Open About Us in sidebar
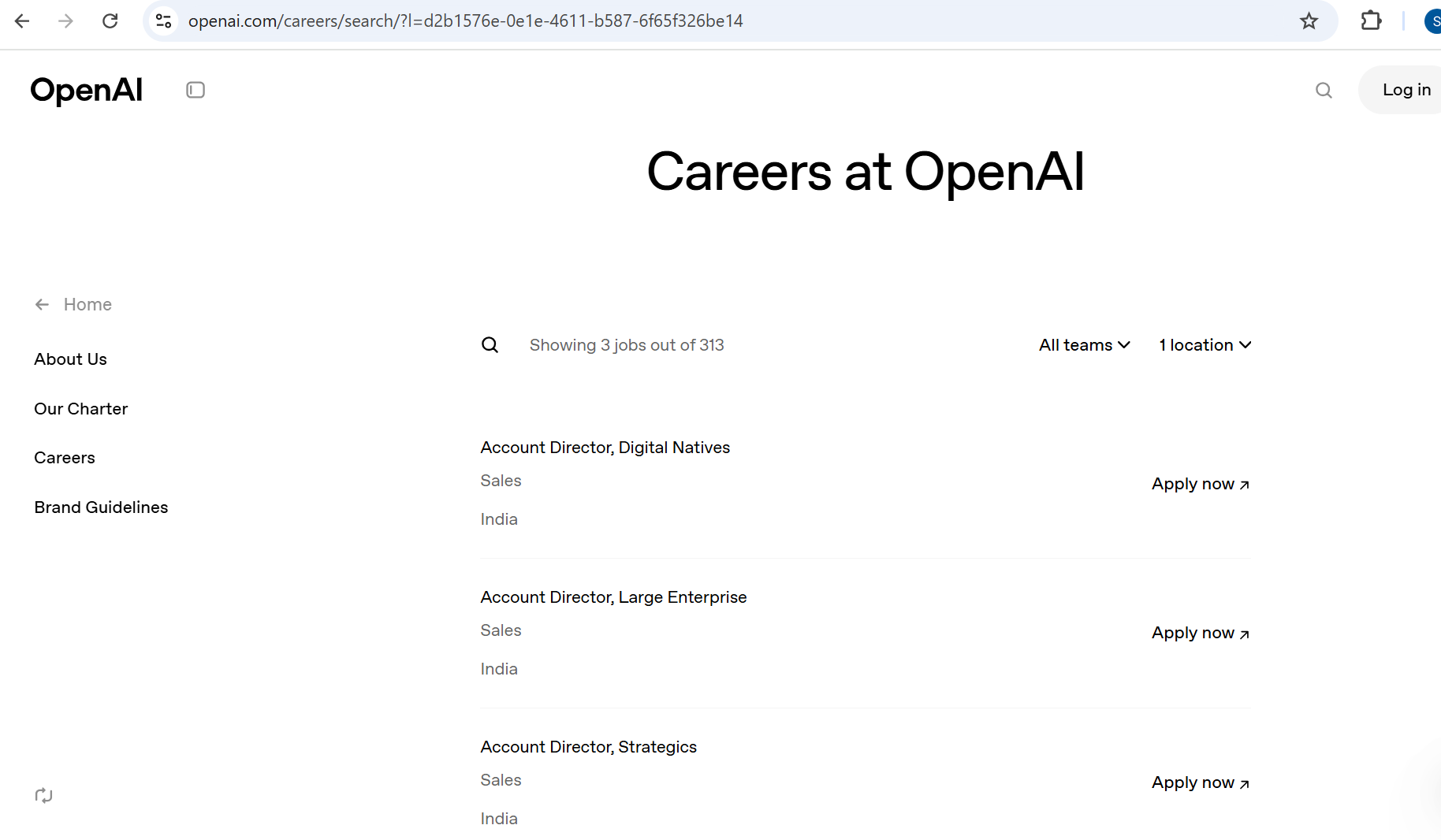This screenshot has width=1441, height=840. coord(70,359)
